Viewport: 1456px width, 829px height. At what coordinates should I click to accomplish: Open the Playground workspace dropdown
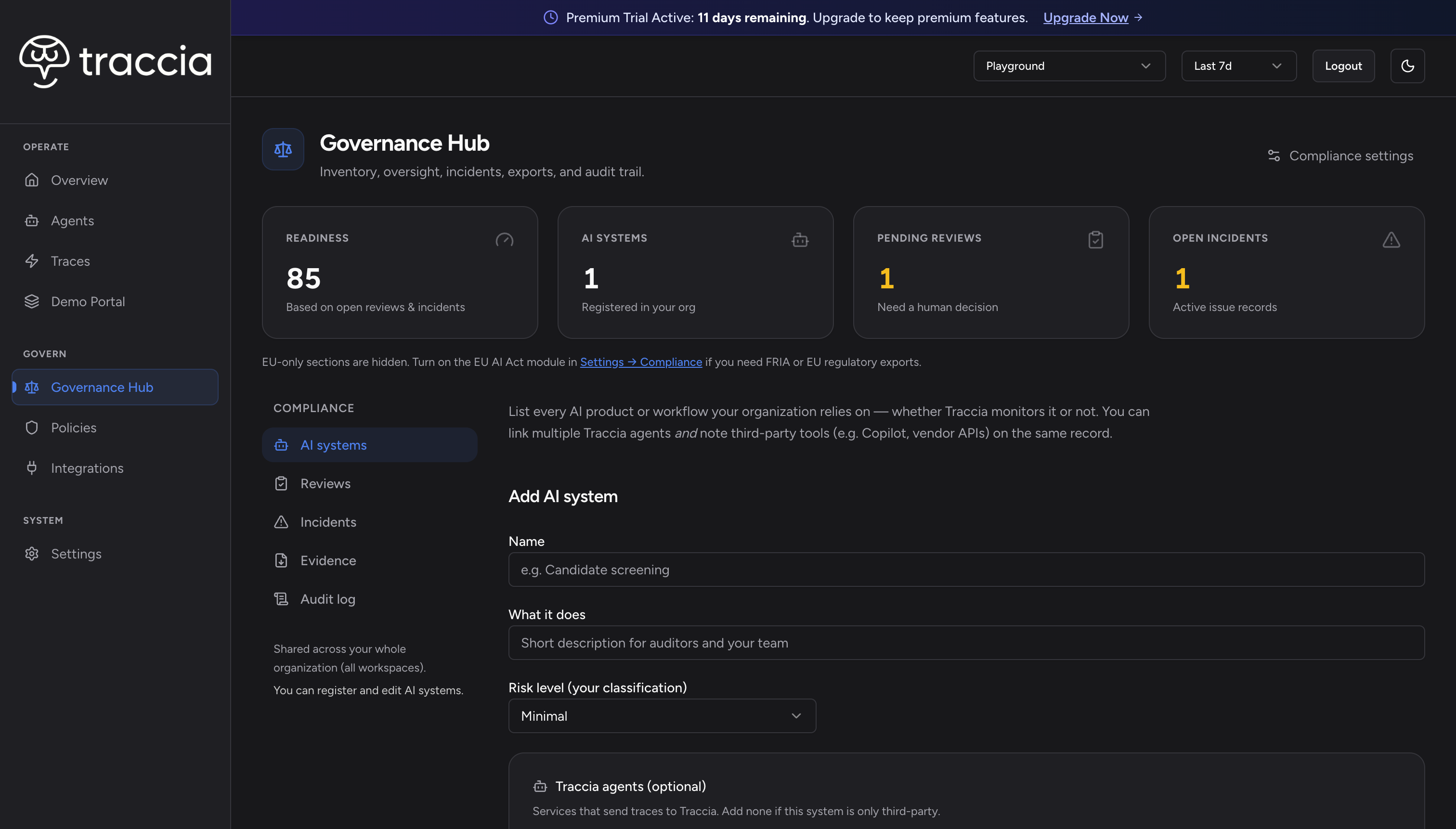click(x=1069, y=66)
